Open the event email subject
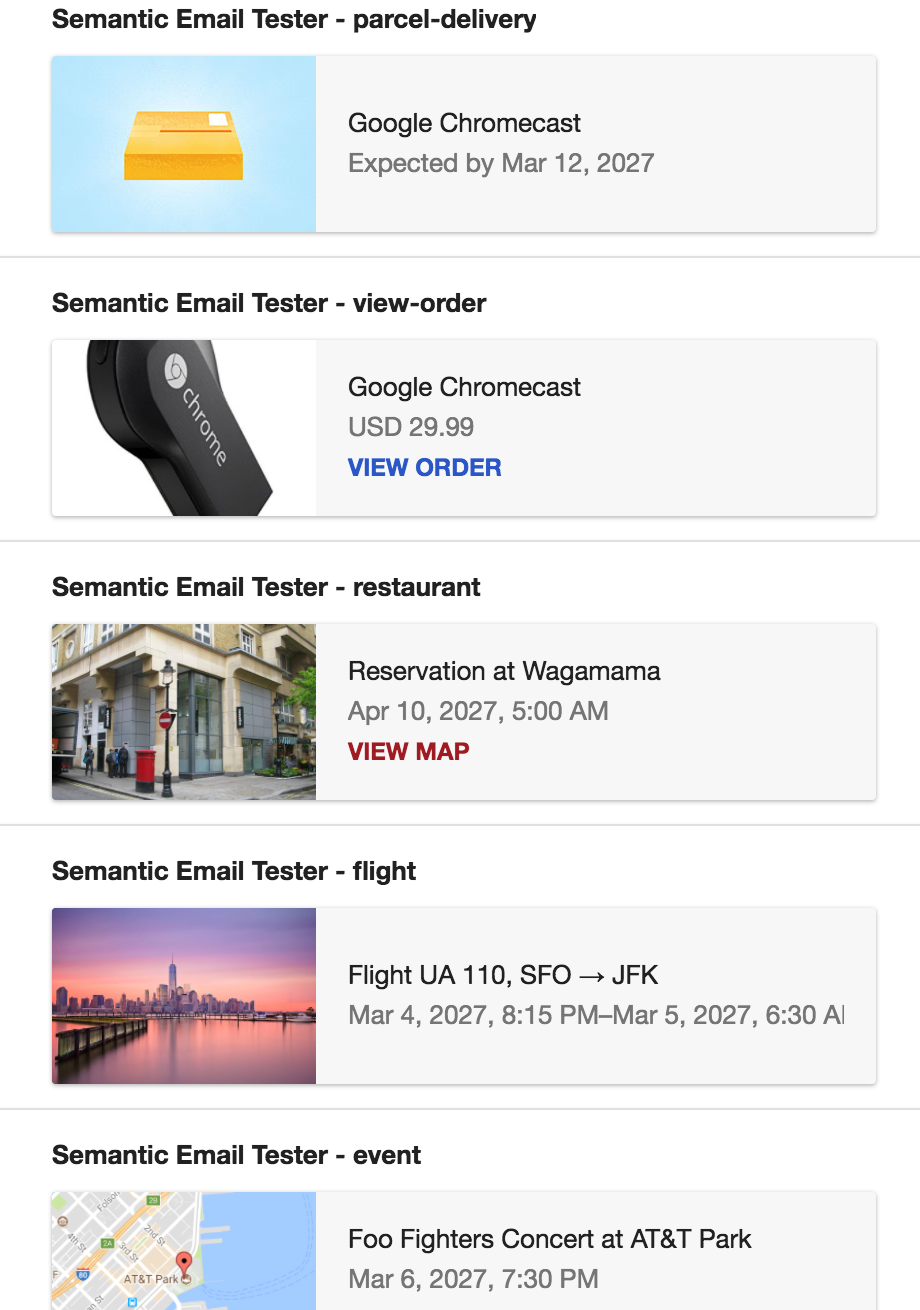This screenshot has width=920, height=1310. tap(237, 1155)
